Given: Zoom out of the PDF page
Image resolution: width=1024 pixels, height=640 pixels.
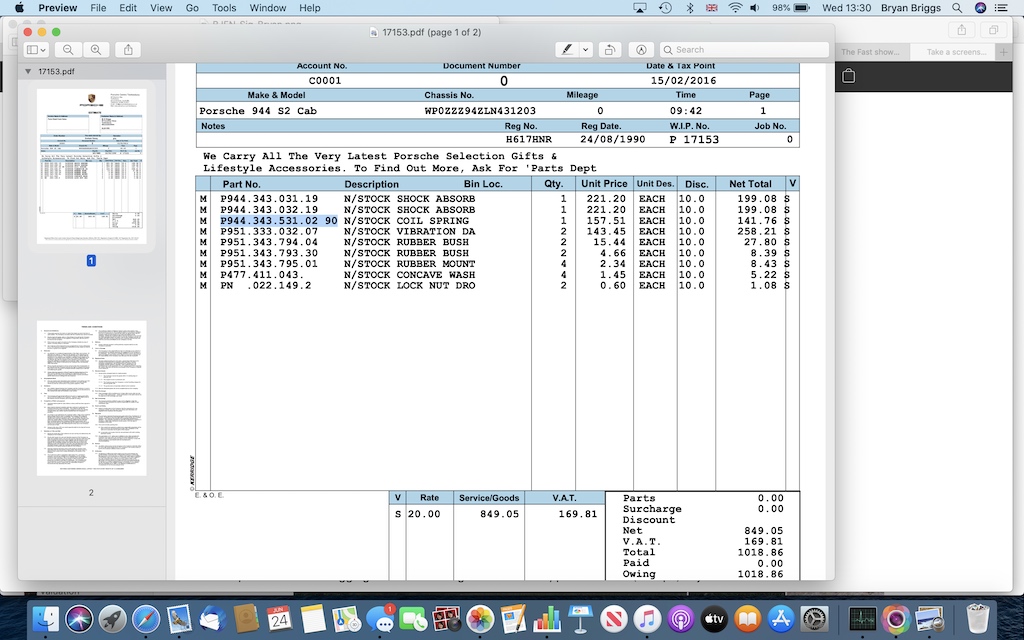Looking at the screenshot, I should 68,50.
